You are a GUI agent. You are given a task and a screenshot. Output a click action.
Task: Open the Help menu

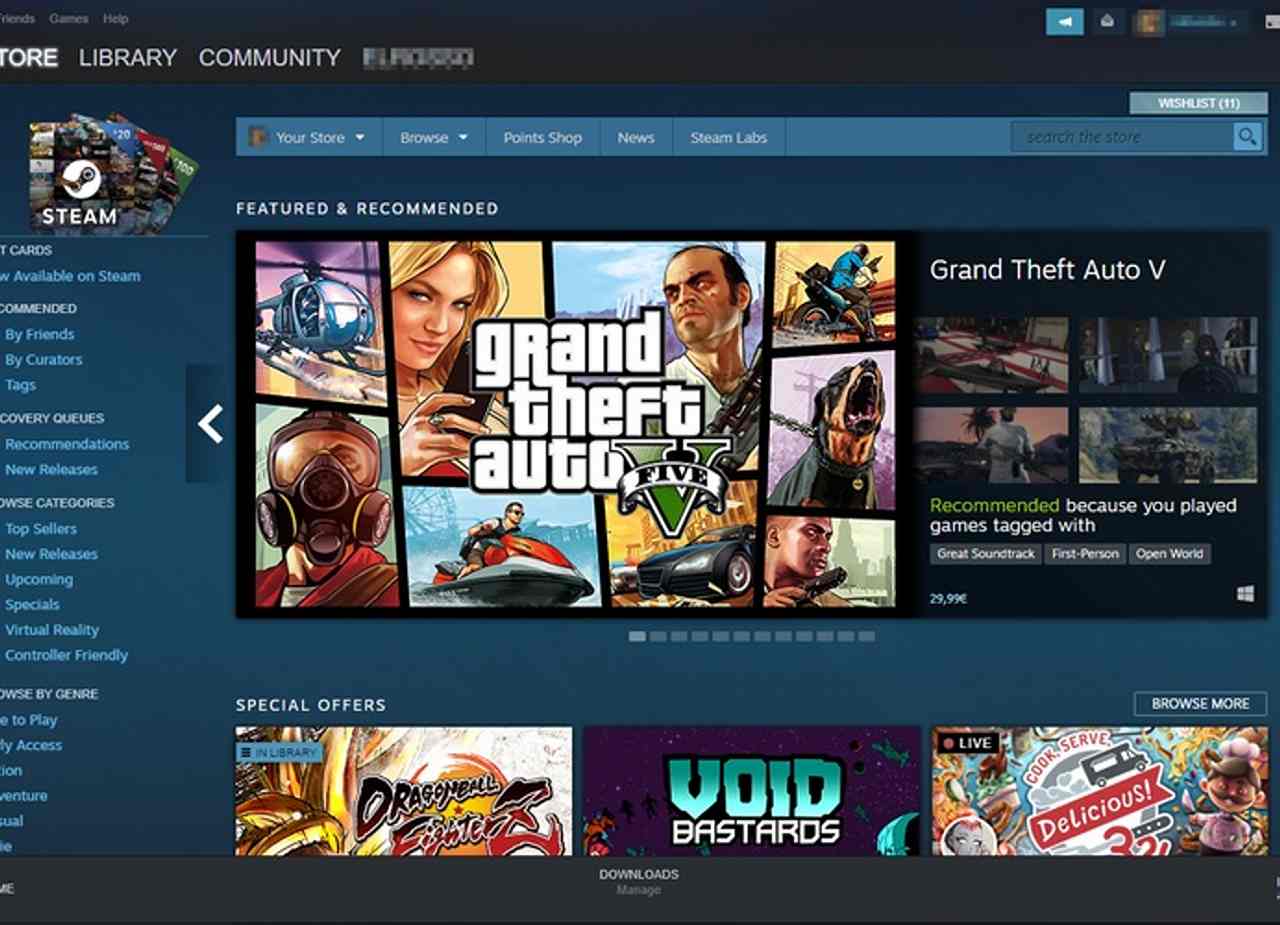[x=115, y=19]
